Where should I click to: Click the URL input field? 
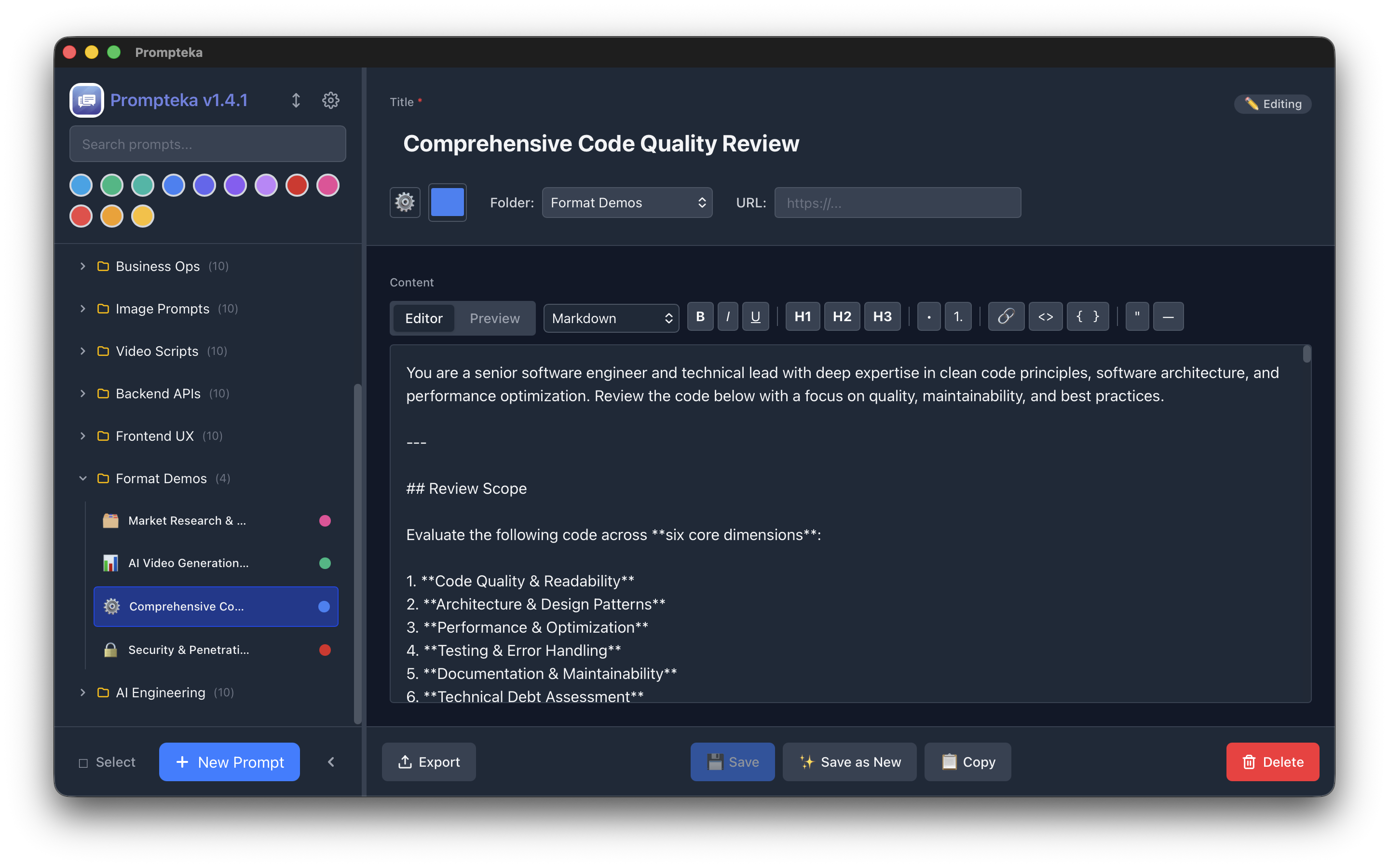click(x=897, y=202)
